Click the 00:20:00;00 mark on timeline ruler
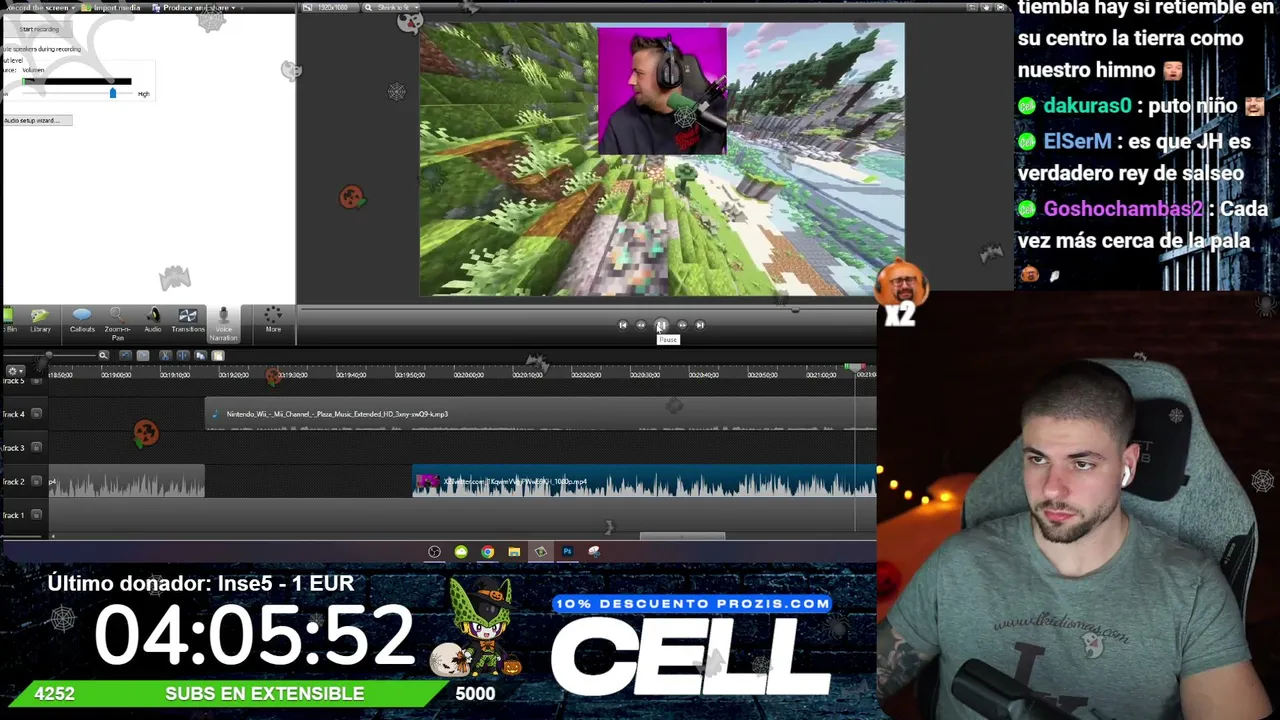The height and width of the screenshot is (720, 1280). 468,375
